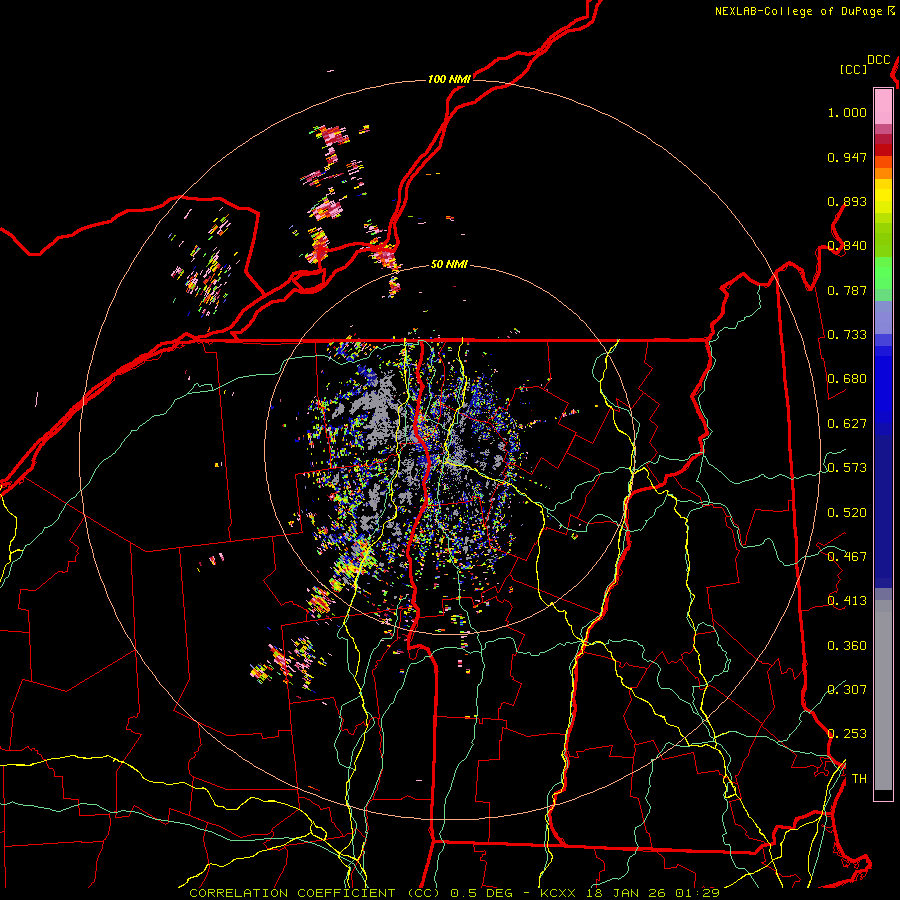Select the 0.520 legend value
900x900 pixels.
(x=847, y=513)
